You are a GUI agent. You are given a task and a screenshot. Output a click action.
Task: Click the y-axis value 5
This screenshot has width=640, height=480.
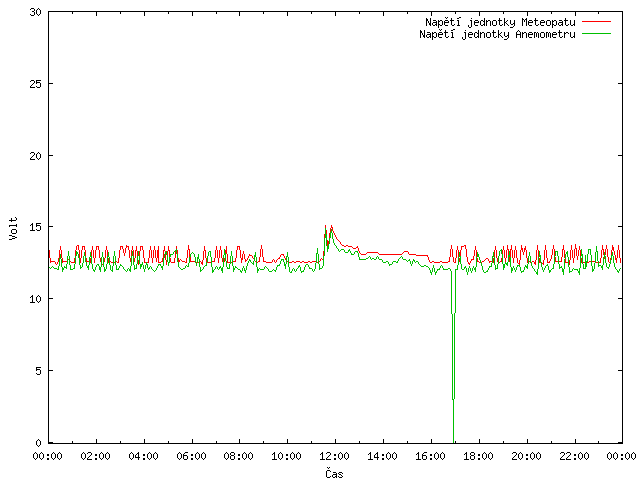pyautogui.click(x=38, y=371)
